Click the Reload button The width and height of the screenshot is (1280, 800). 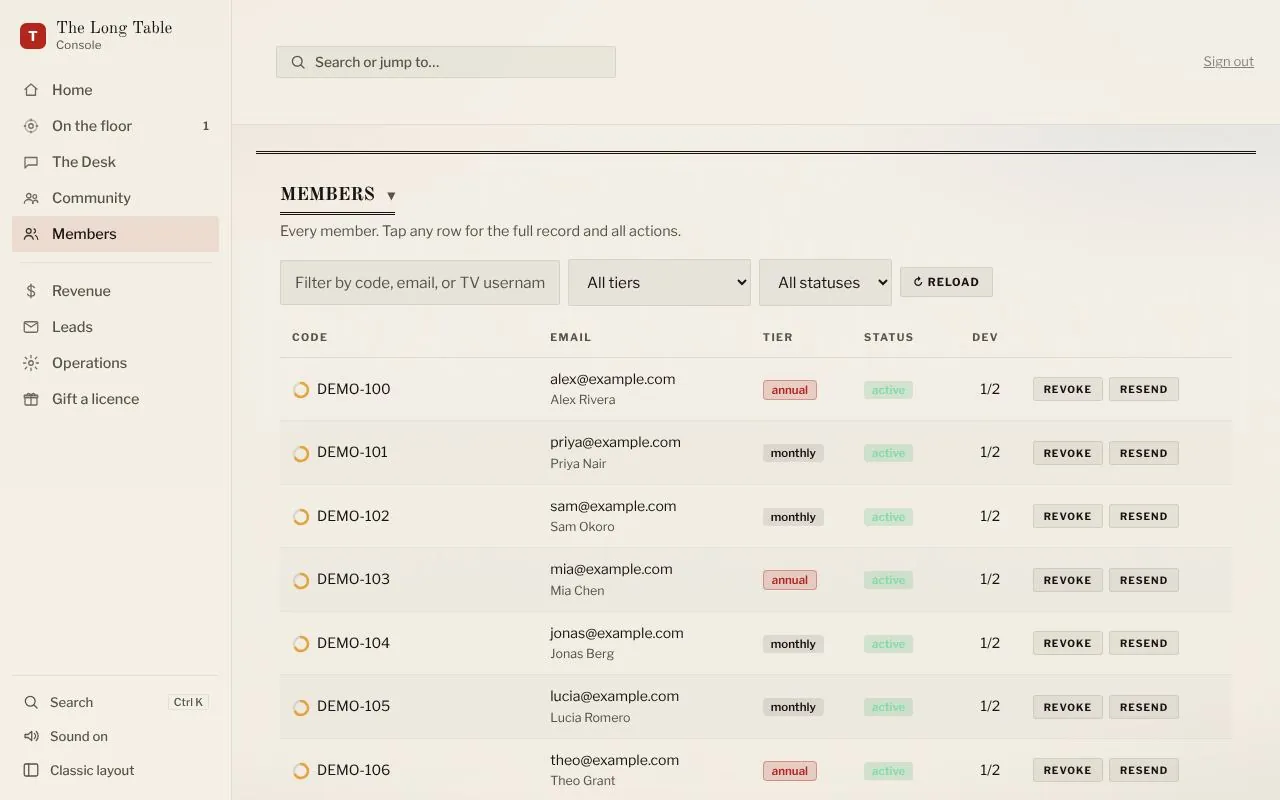point(946,282)
